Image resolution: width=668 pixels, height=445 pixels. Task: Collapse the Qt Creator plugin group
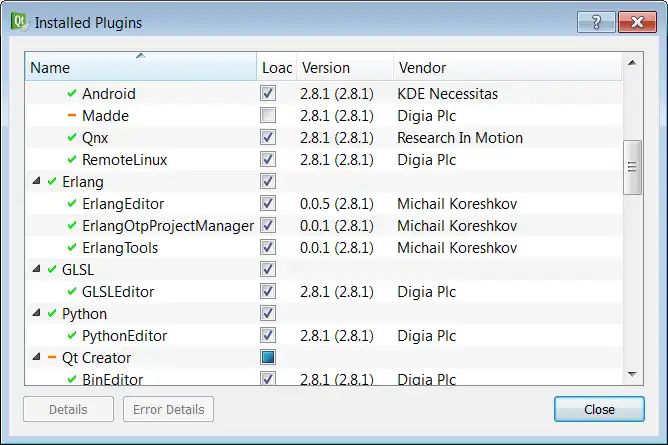point(37,357)
